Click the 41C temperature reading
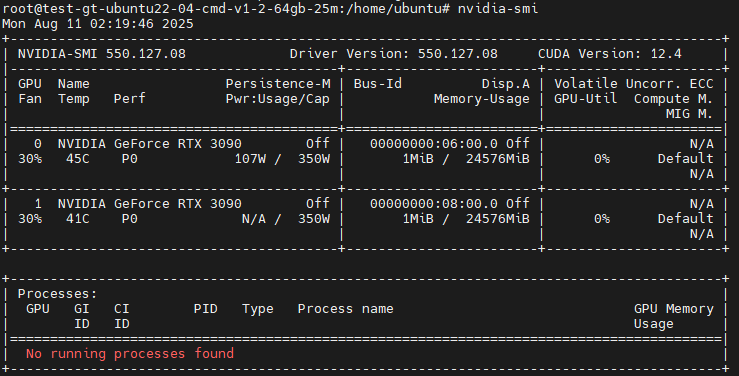The image size is (739, 376). click(x=78, y=219)
